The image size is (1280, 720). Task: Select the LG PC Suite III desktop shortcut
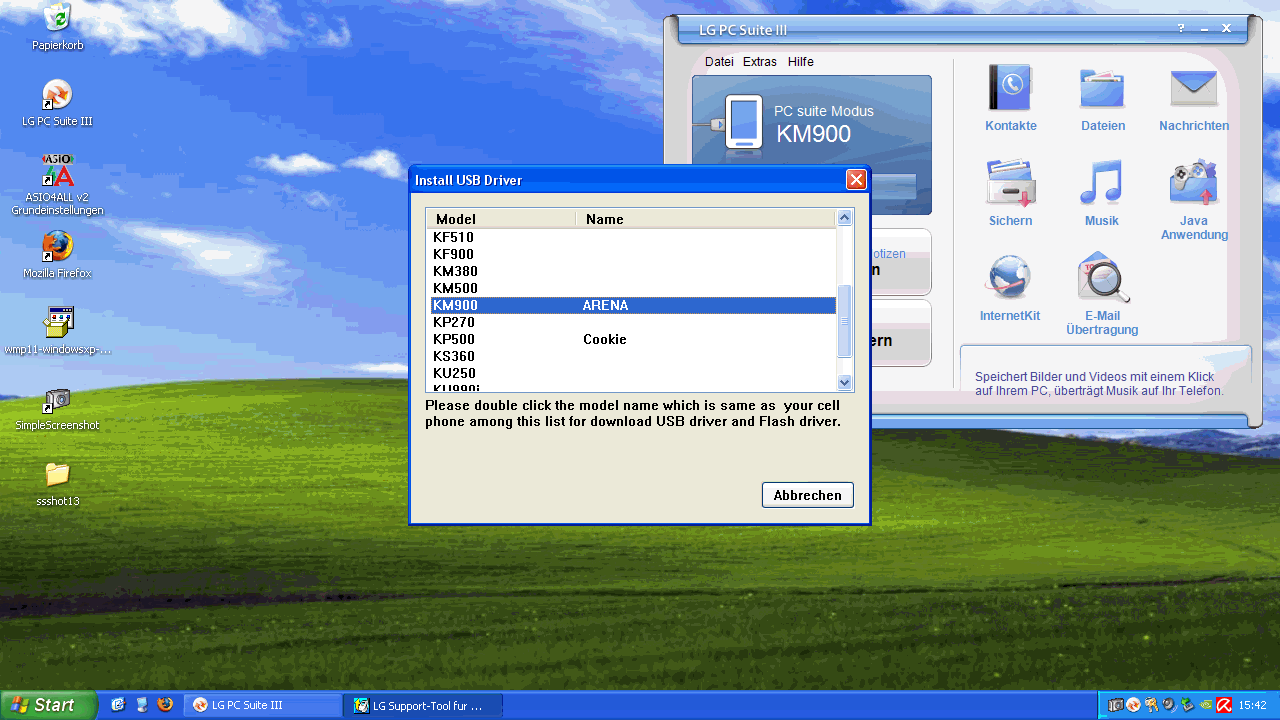pos(57,103)
